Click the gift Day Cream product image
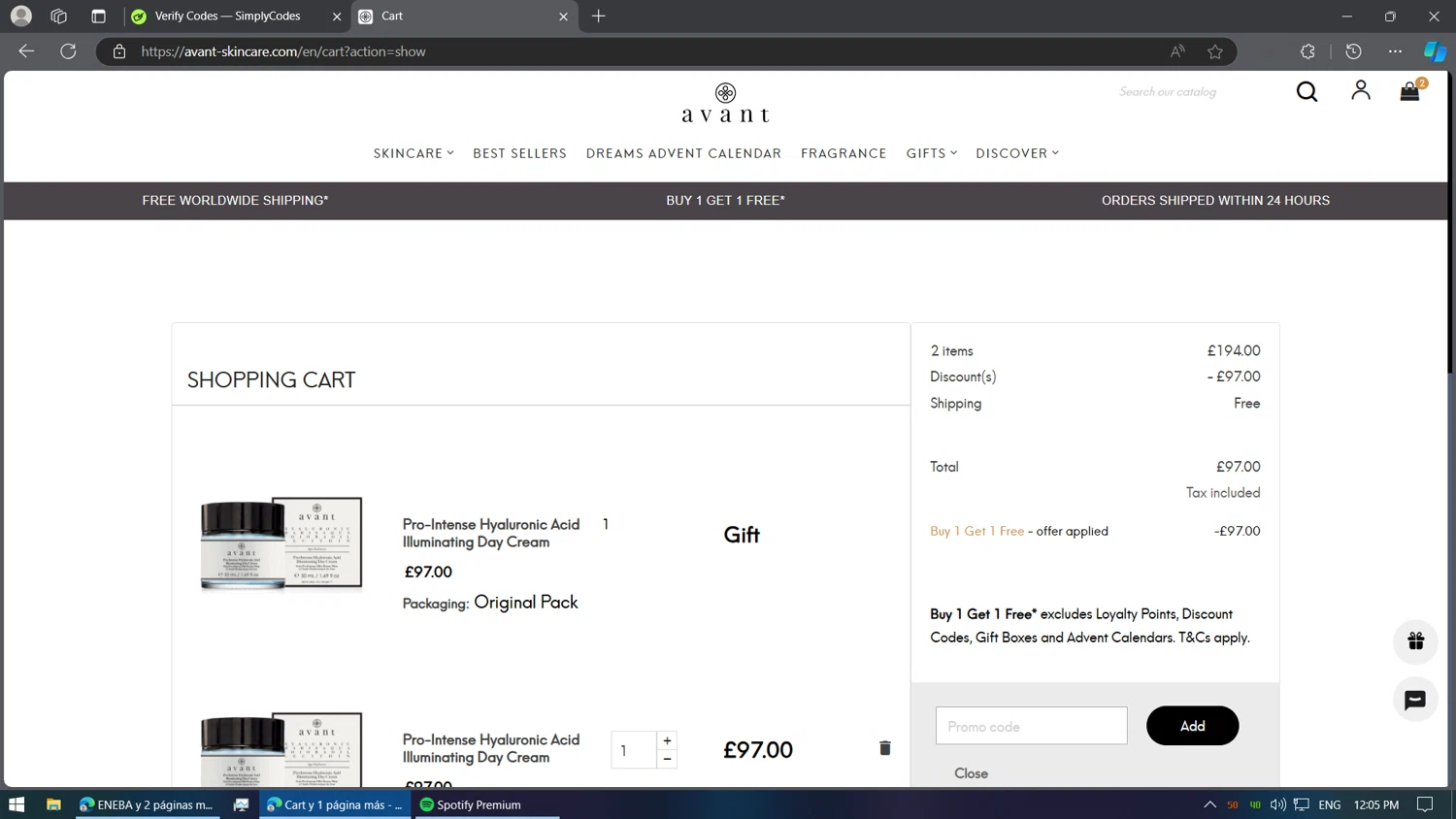Image resolution: width=1456 pixels, height=819 pixels. pyautogui.click(x=281, y=543)
